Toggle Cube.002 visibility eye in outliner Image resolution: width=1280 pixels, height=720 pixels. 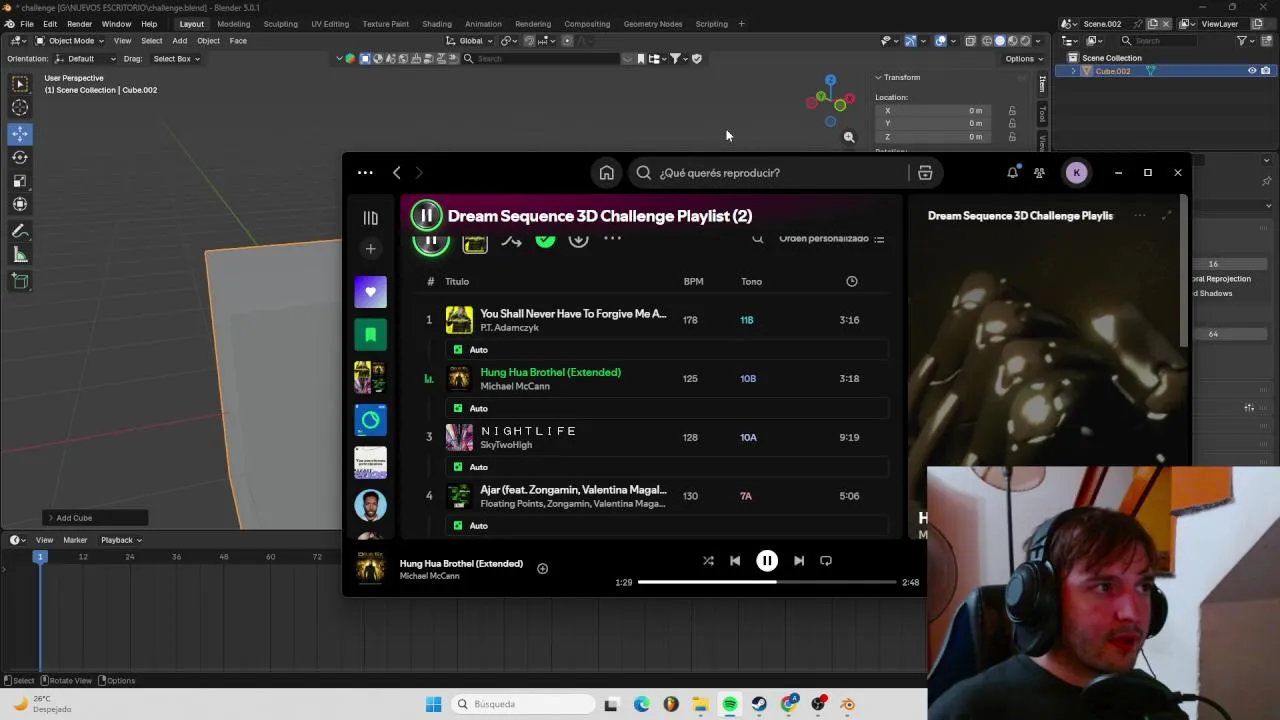coord(1251,71)
